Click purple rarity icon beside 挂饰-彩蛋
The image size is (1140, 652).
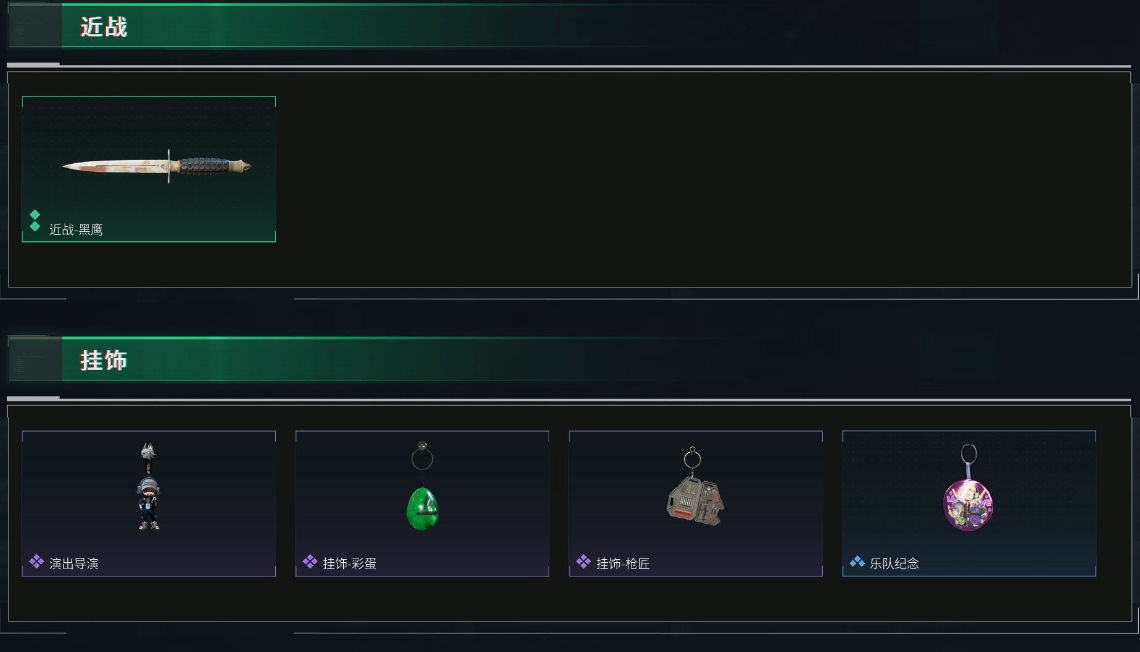tap(310, 562)
